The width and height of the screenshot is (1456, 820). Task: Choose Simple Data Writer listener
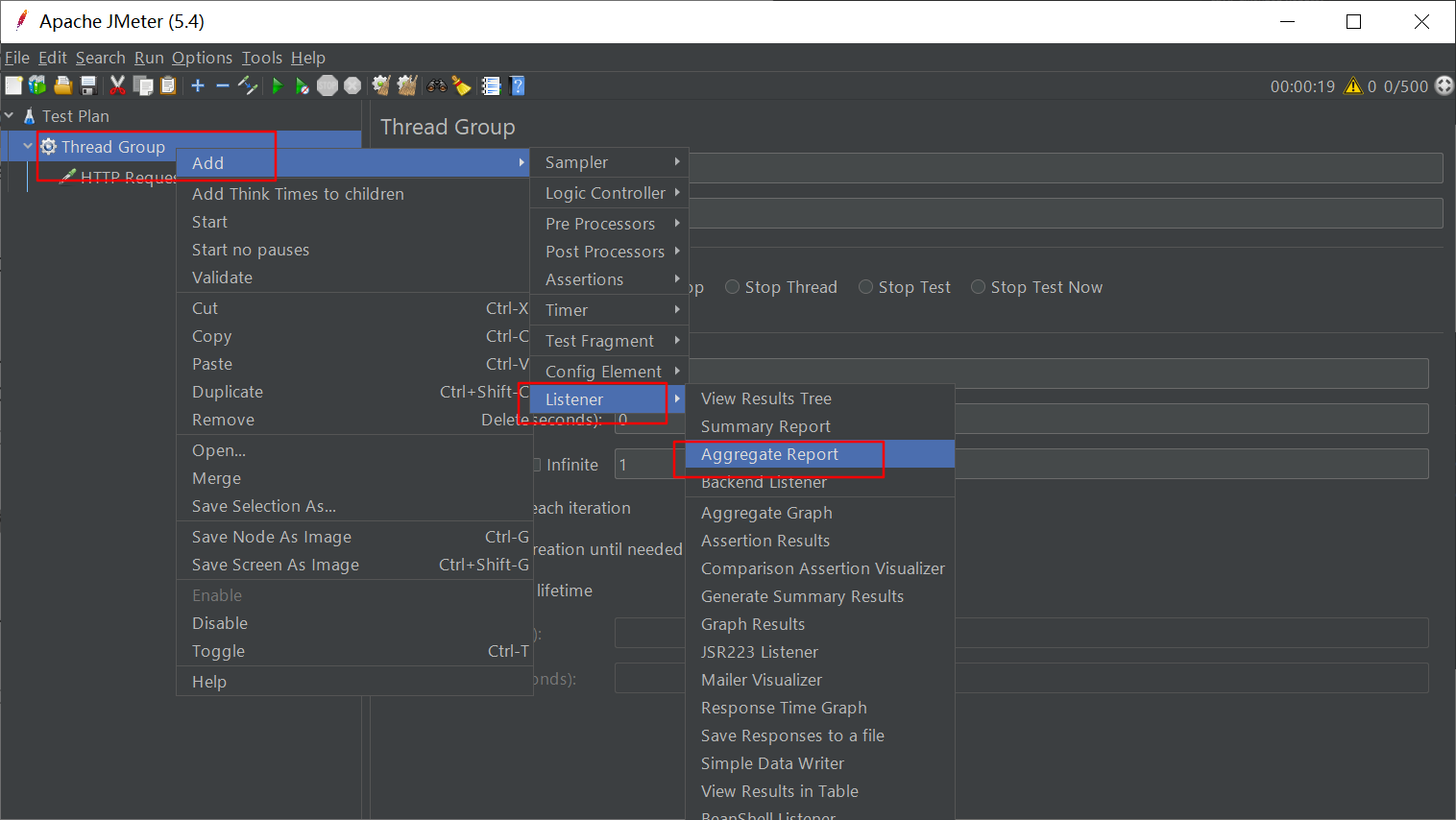[x=820, y=763]
